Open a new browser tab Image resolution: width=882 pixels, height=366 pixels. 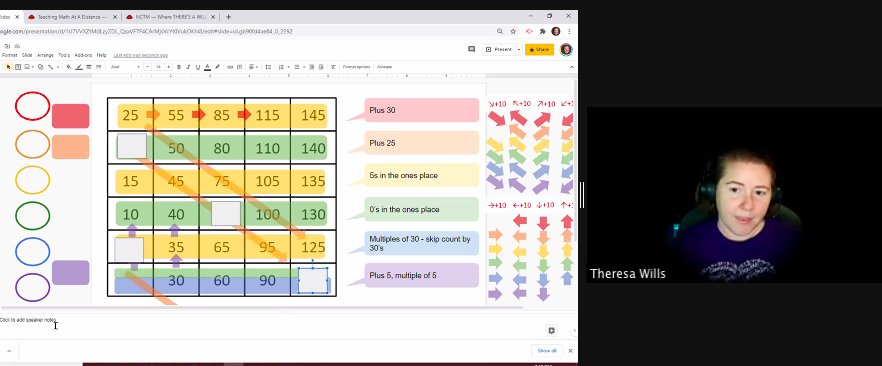(228, 17)
